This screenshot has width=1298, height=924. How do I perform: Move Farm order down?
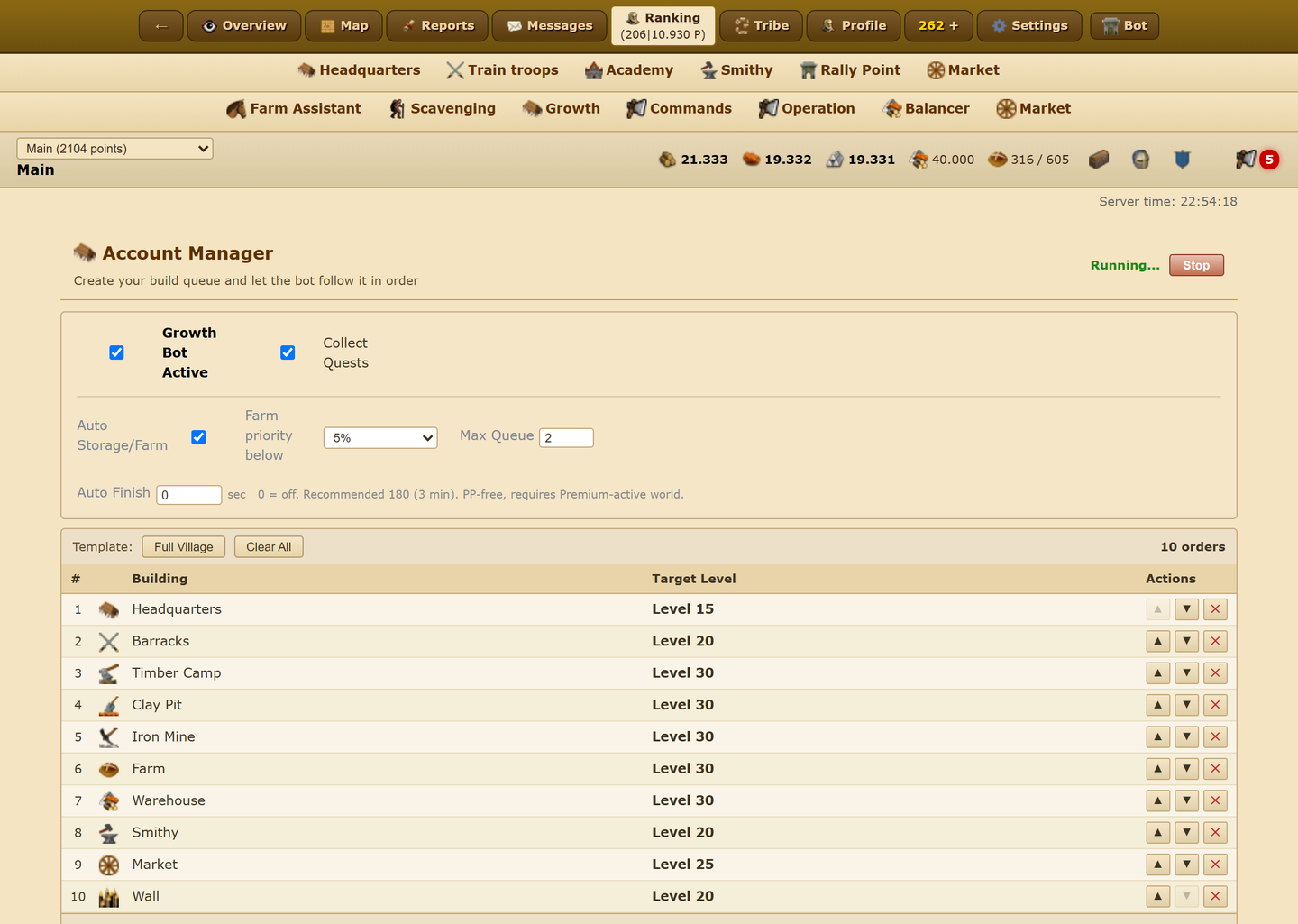pyautogui.click(x=1186, y=769)
